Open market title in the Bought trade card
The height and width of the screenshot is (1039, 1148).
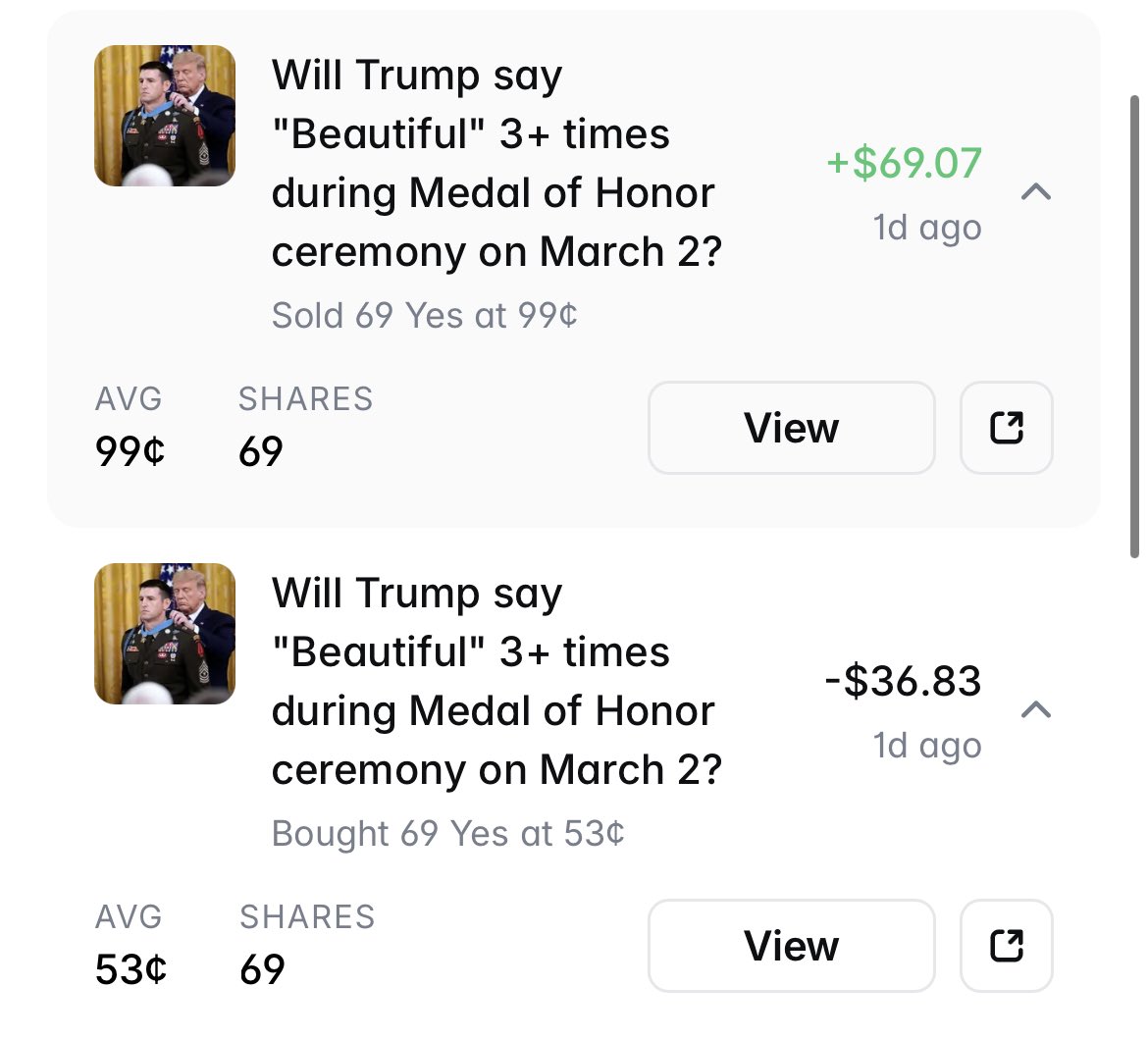point(496,682)
